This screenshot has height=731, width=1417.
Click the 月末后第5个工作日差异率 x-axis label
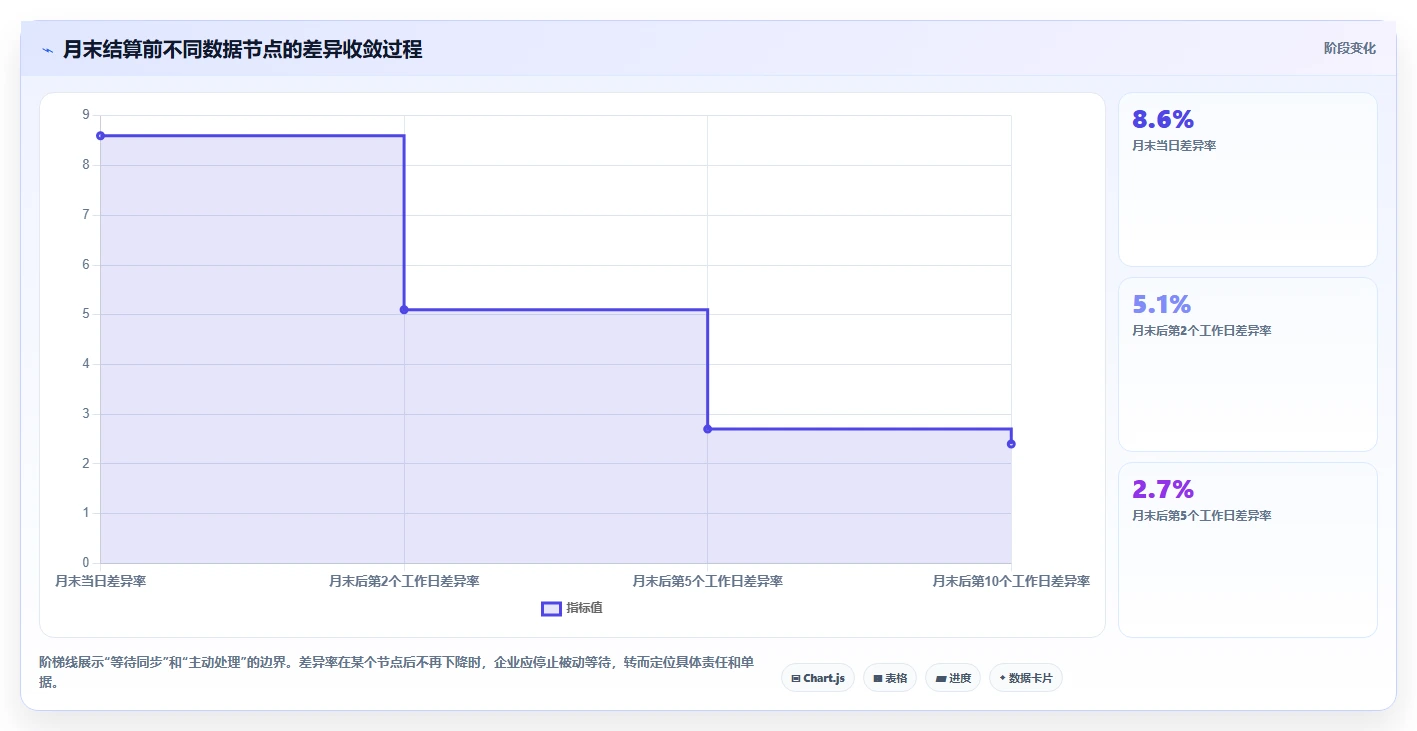click(707, 581)
